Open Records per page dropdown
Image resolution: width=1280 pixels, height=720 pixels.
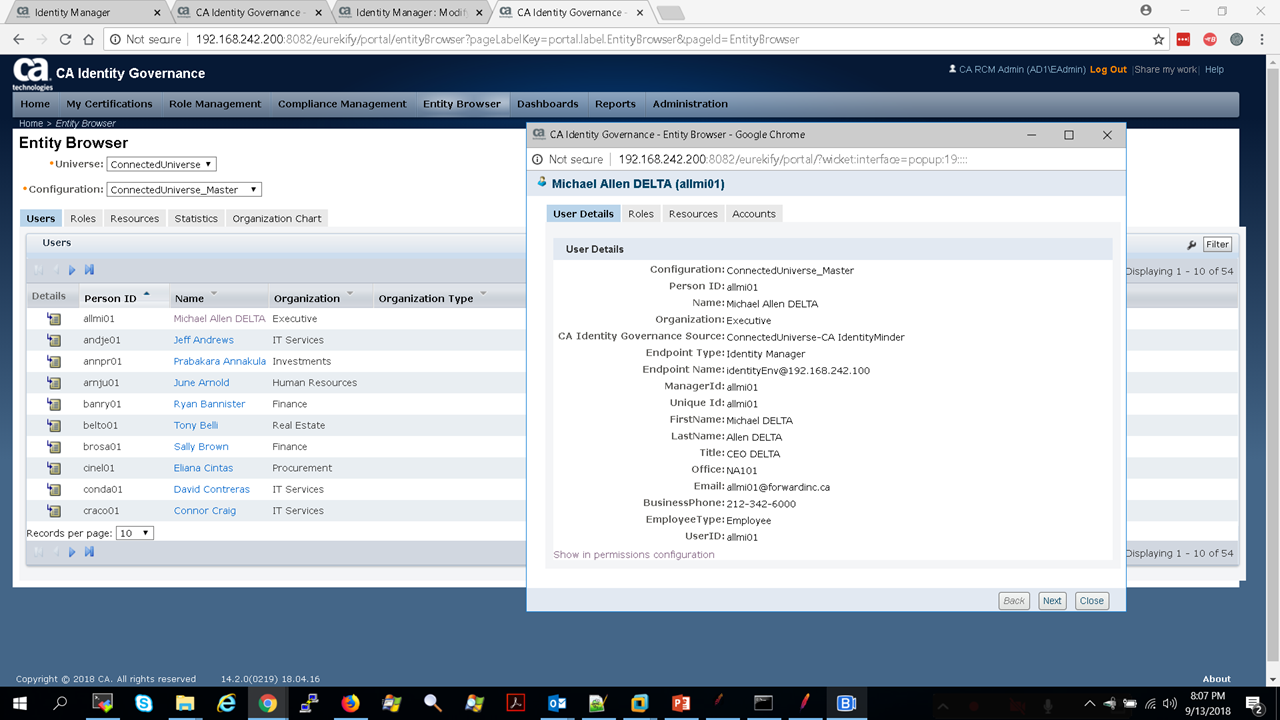point(135,533)
